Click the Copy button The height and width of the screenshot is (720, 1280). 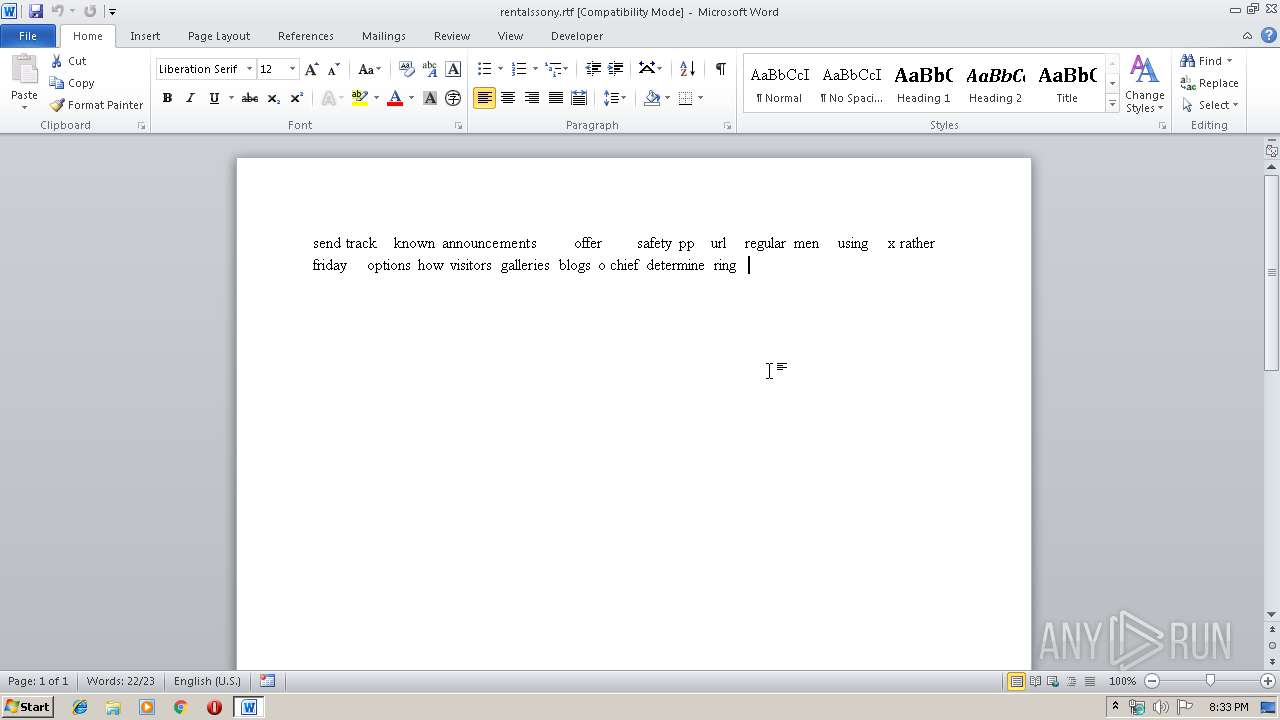tap(73, 83)
